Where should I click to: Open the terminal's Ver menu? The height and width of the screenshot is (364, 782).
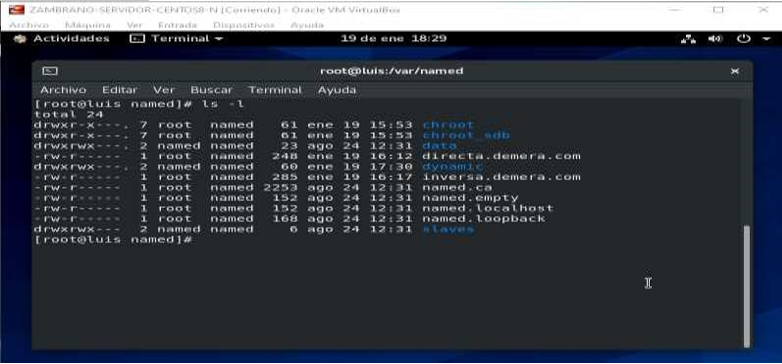point(164,90)
